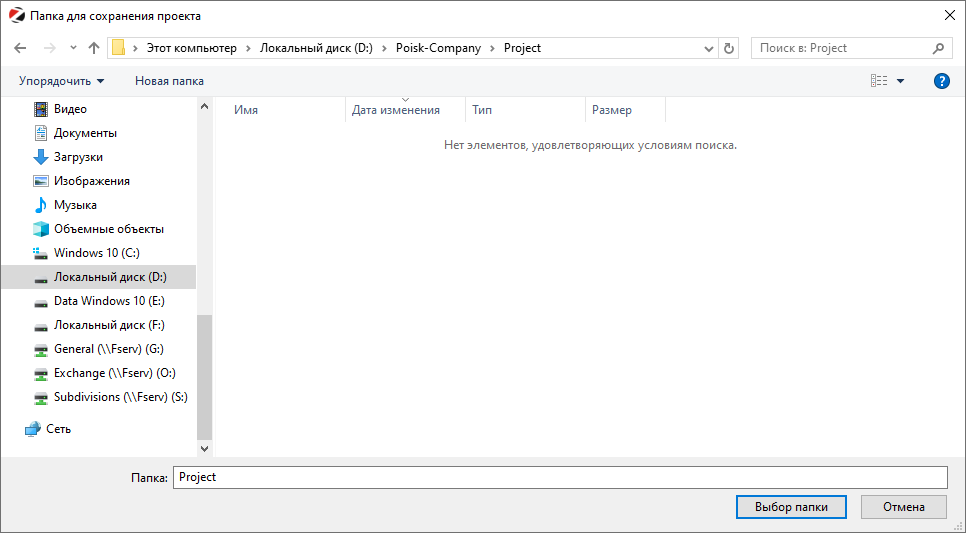
Task: Click the Новая папка button
Action: (x=169, y=81)
